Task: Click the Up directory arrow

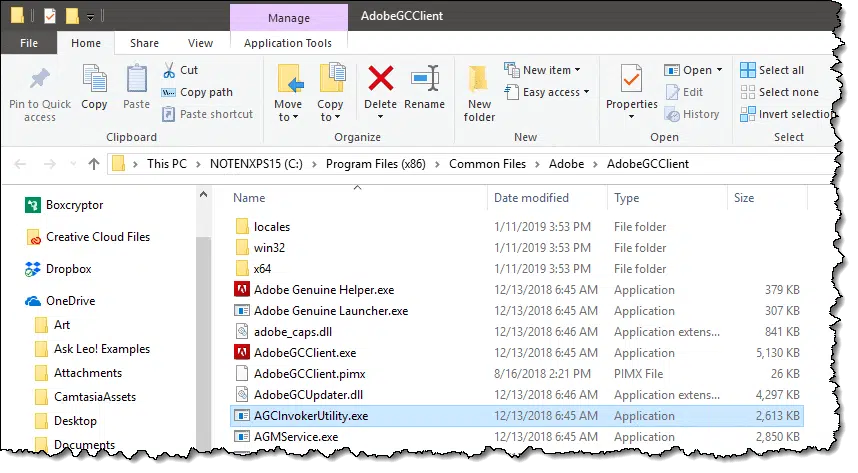Action: point(94,163)
